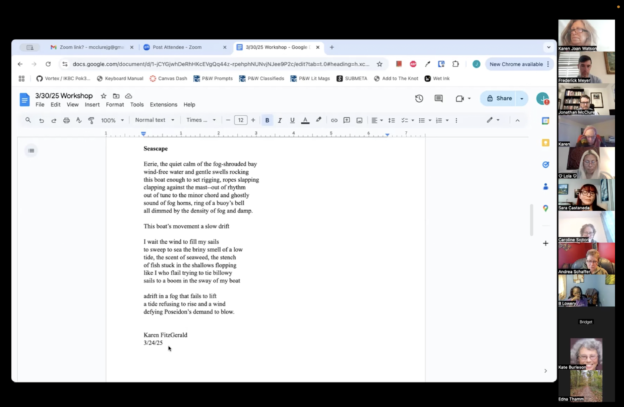Click the underline formatting icon
The image size is (624, 407).
pyautogui.click(x=292, y=120)
